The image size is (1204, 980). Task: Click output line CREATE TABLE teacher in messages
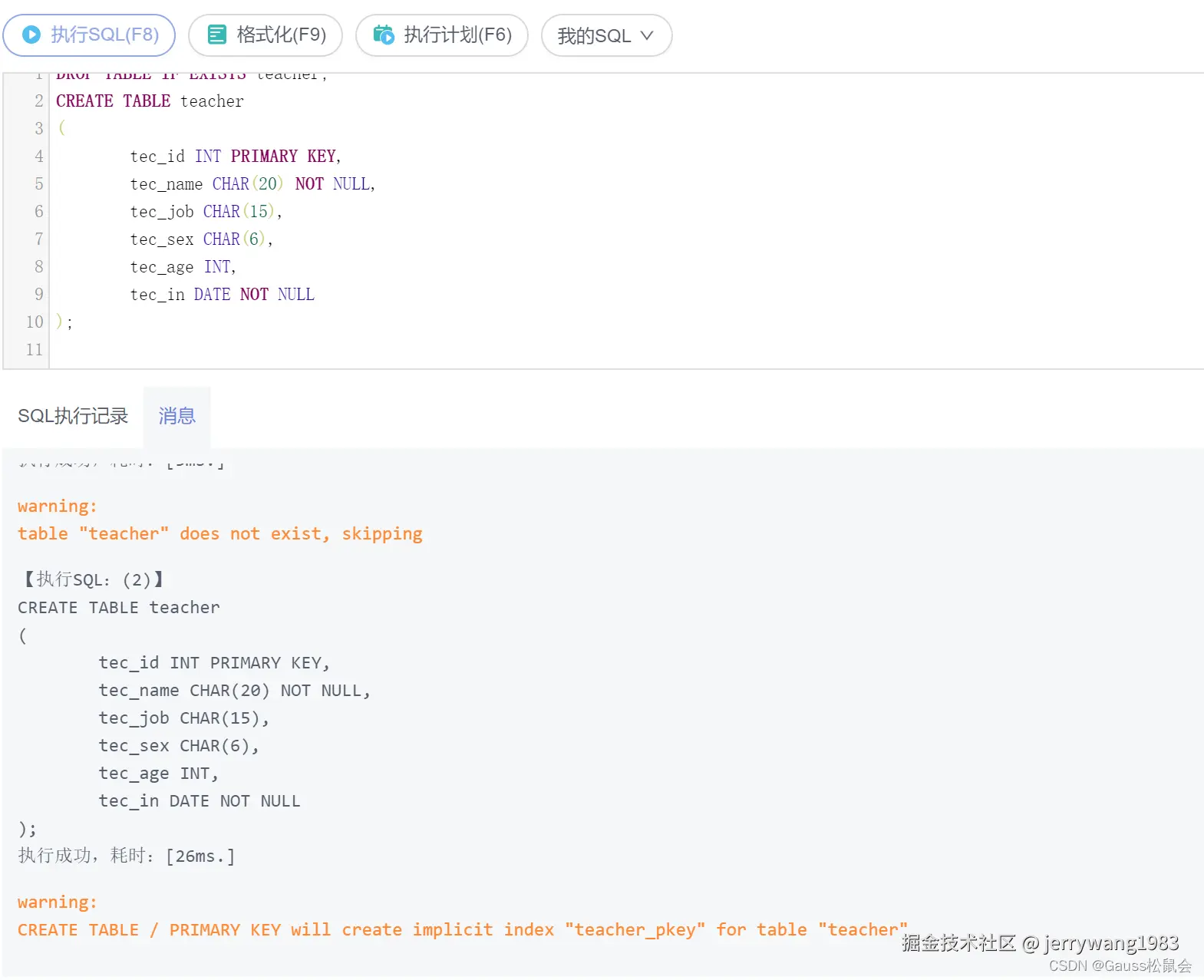tap(119, 608)
